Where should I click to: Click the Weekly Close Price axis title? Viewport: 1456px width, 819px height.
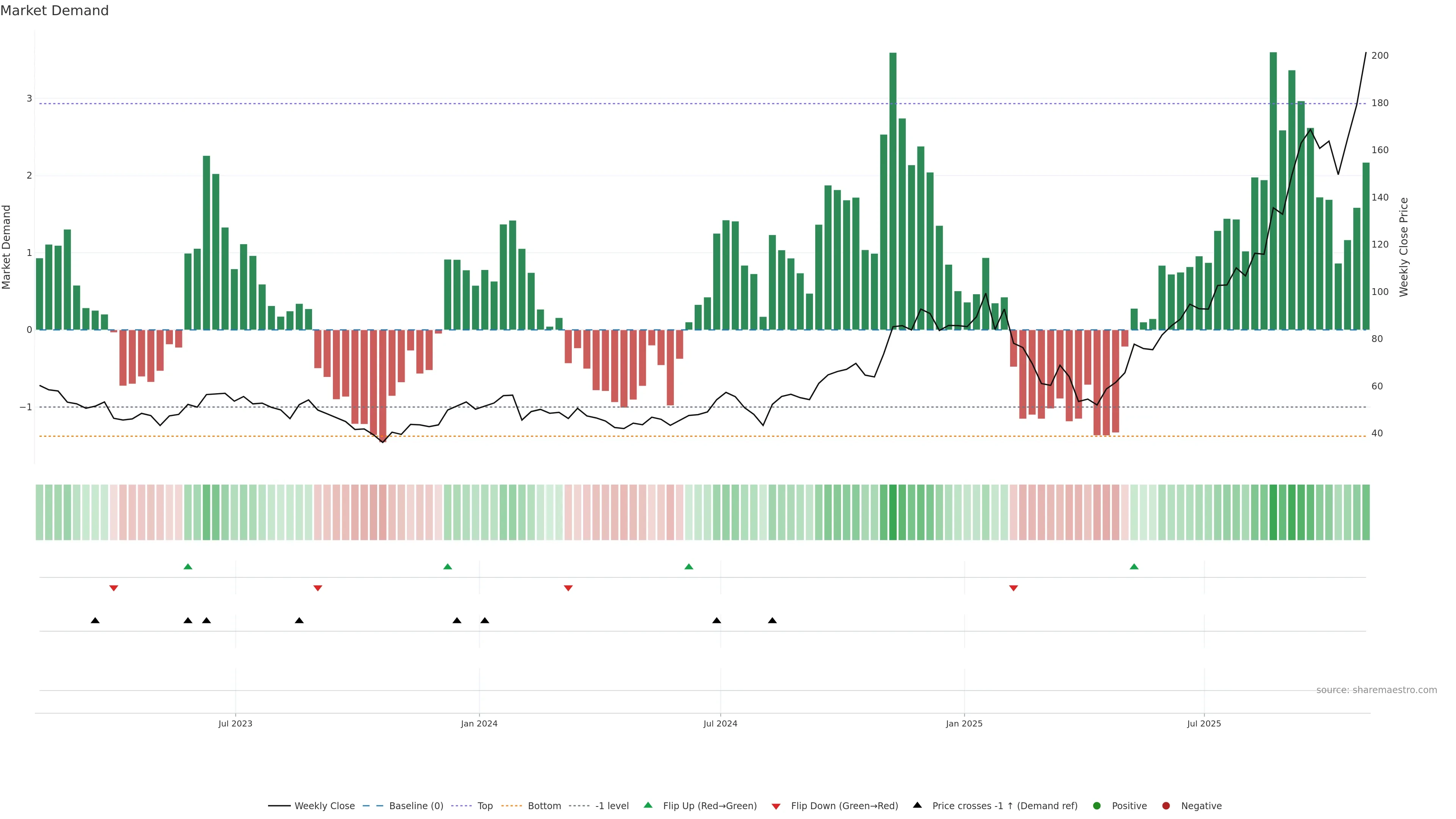tap(1404, 247)
